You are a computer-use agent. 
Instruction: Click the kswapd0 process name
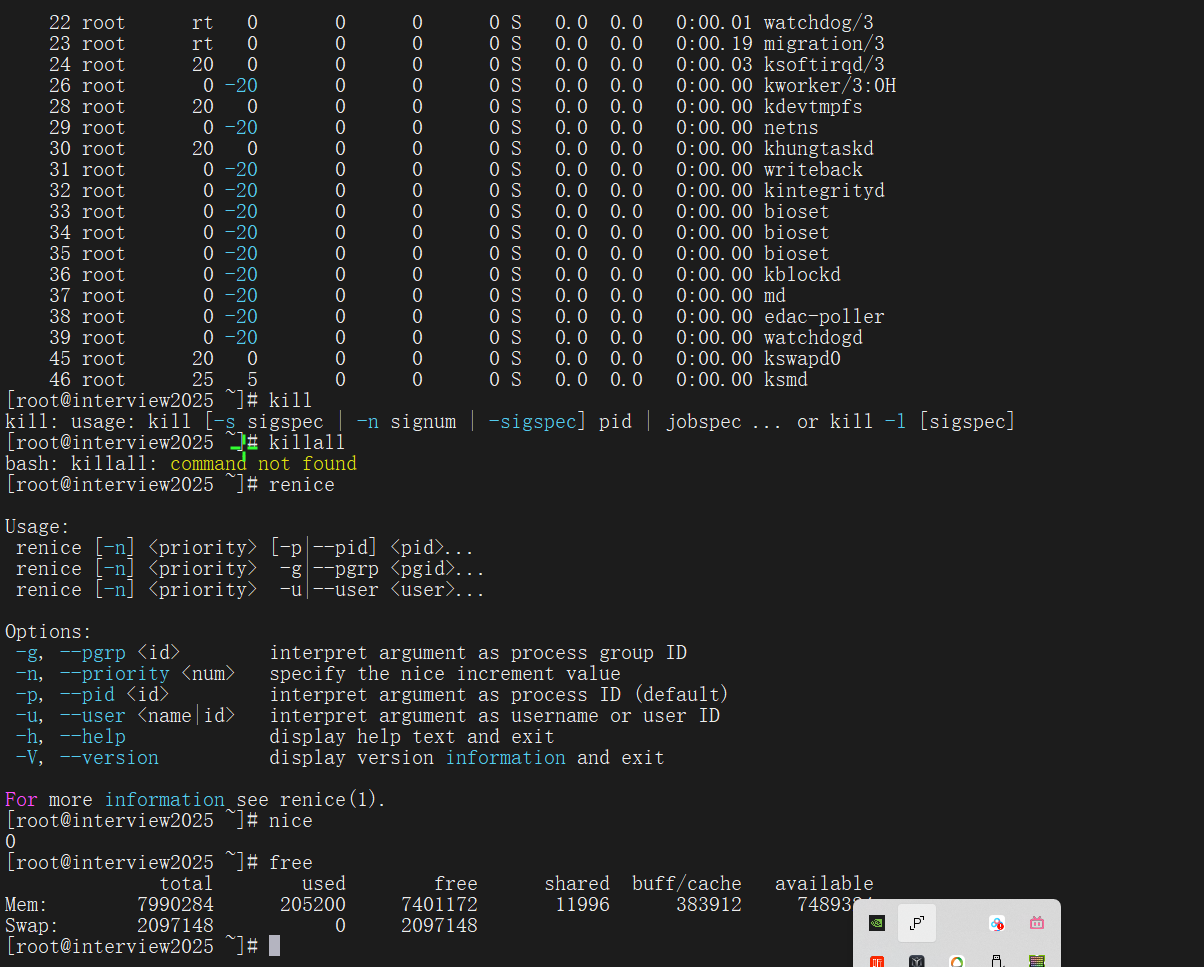tap(802, 358)
